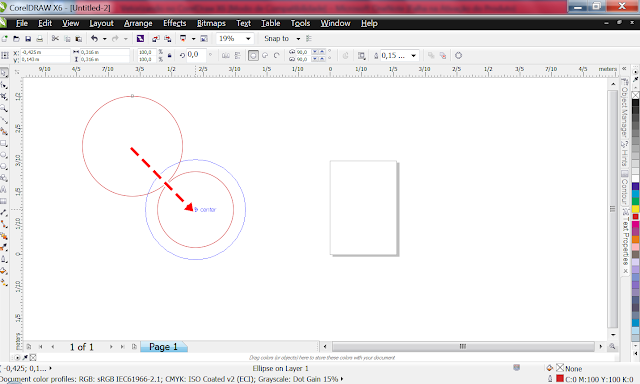This screenshot has height=384, width=640.
Task: Click the Print icon in toolbar
Action: click(x=40, y=39)
